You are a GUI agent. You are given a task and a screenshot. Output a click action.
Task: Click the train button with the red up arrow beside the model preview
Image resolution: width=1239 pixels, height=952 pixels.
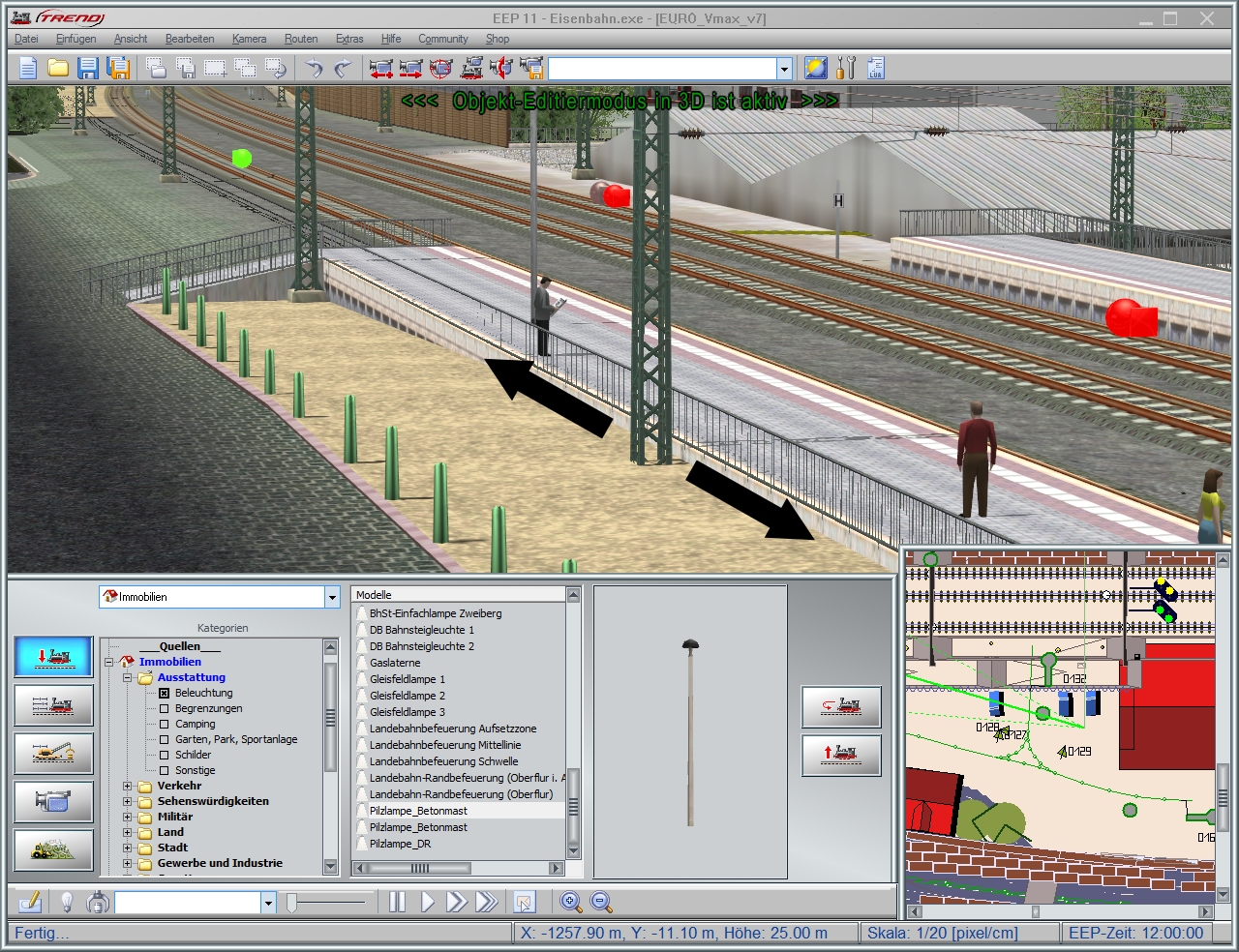coord(841,756)
